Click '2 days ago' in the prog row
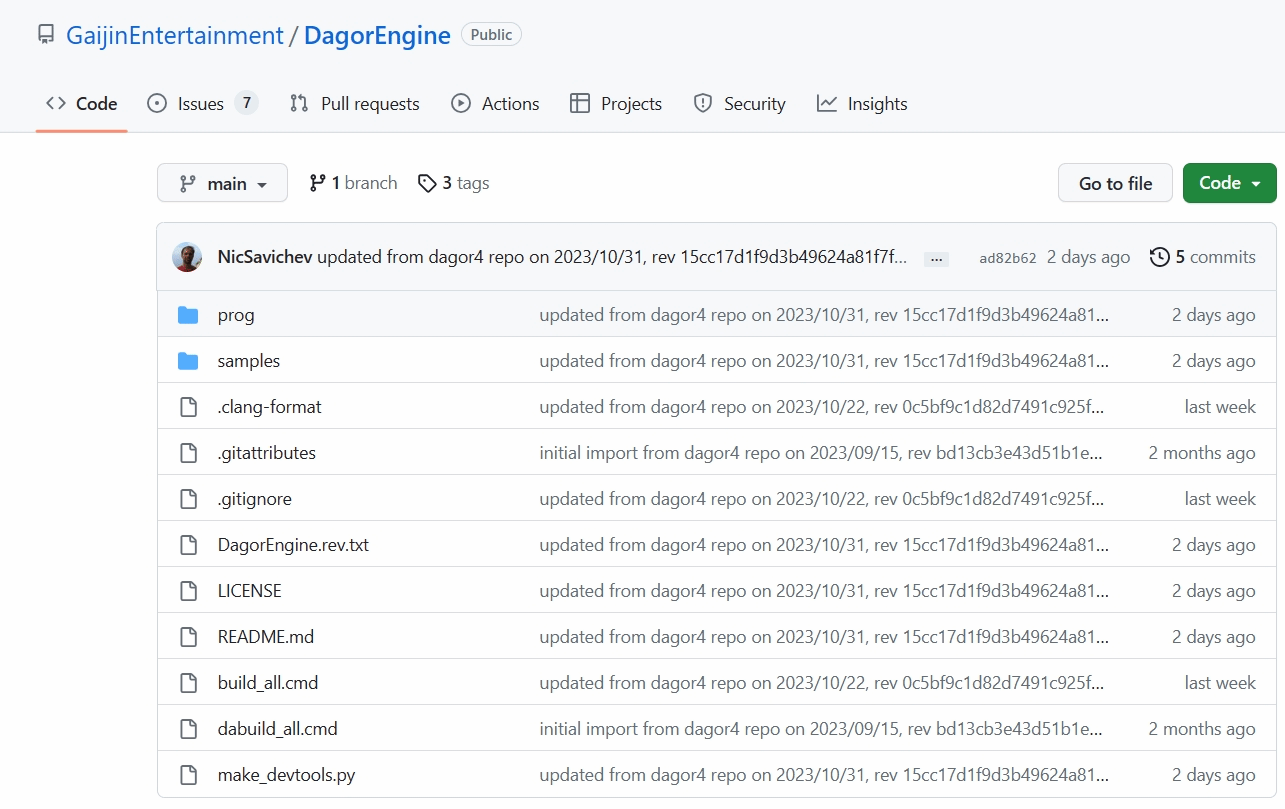This screenshot has width=1285, height=809. (1214, 315)
